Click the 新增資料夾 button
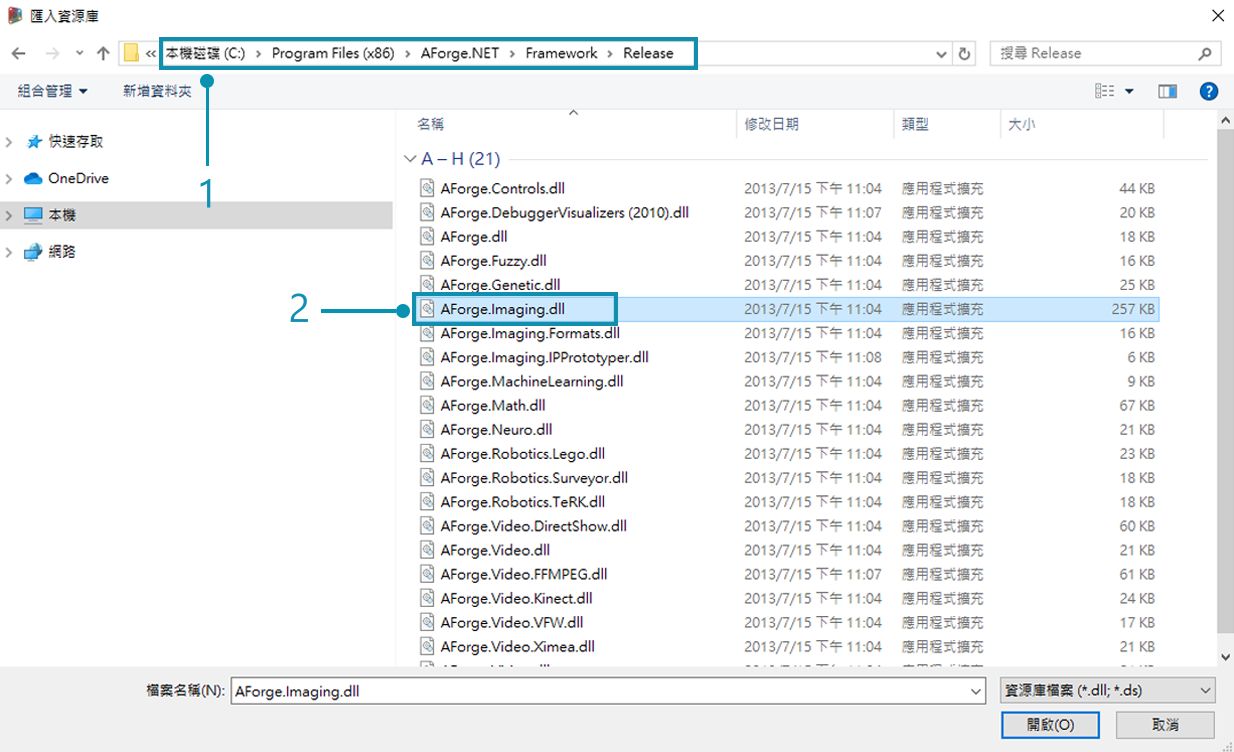Image resolution: width=1234 pixels, height=752 pixels. 157,91
